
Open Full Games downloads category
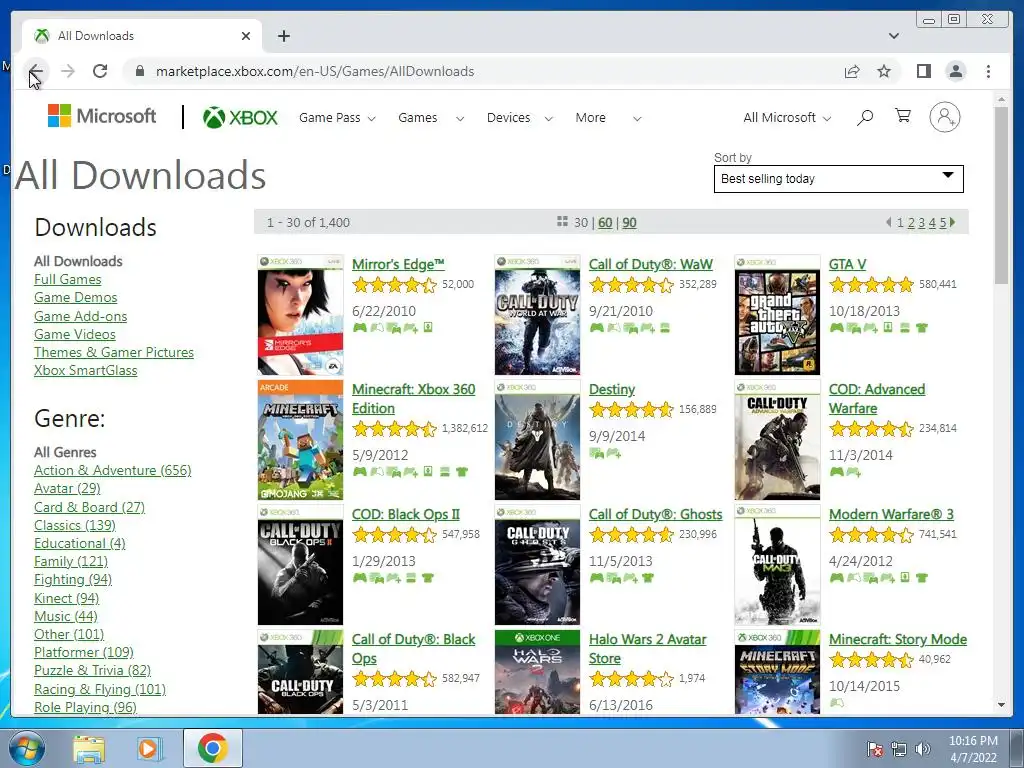point(67,280)
